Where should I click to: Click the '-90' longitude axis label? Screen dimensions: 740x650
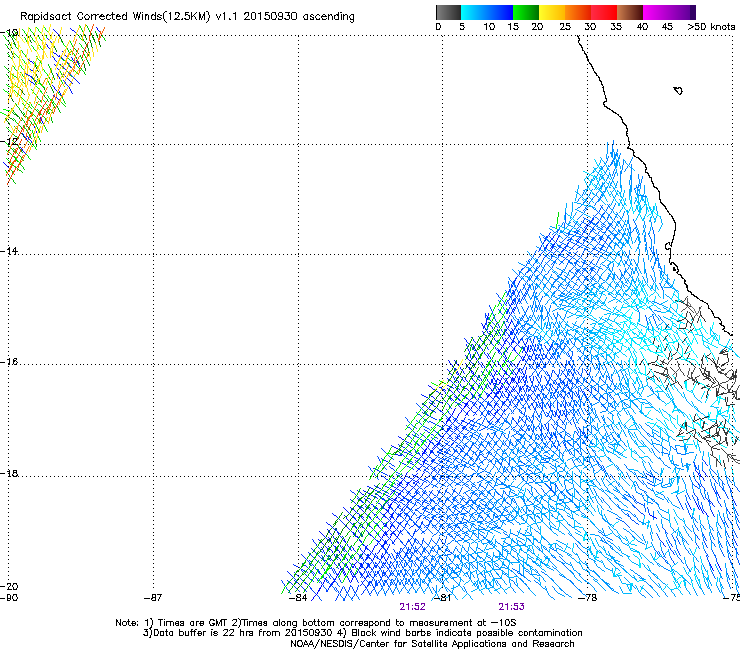pos(8,598)
